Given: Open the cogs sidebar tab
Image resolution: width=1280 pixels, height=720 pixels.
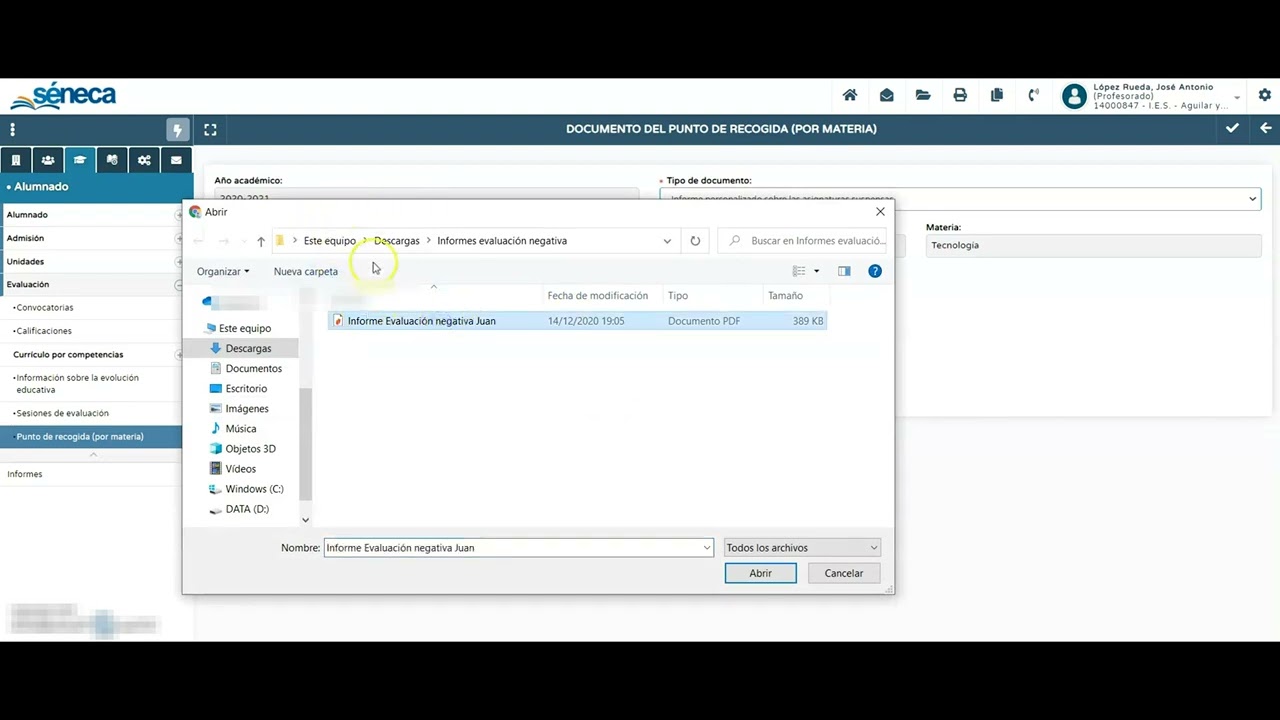Looking at the screenshot, I should pos(144,160).
